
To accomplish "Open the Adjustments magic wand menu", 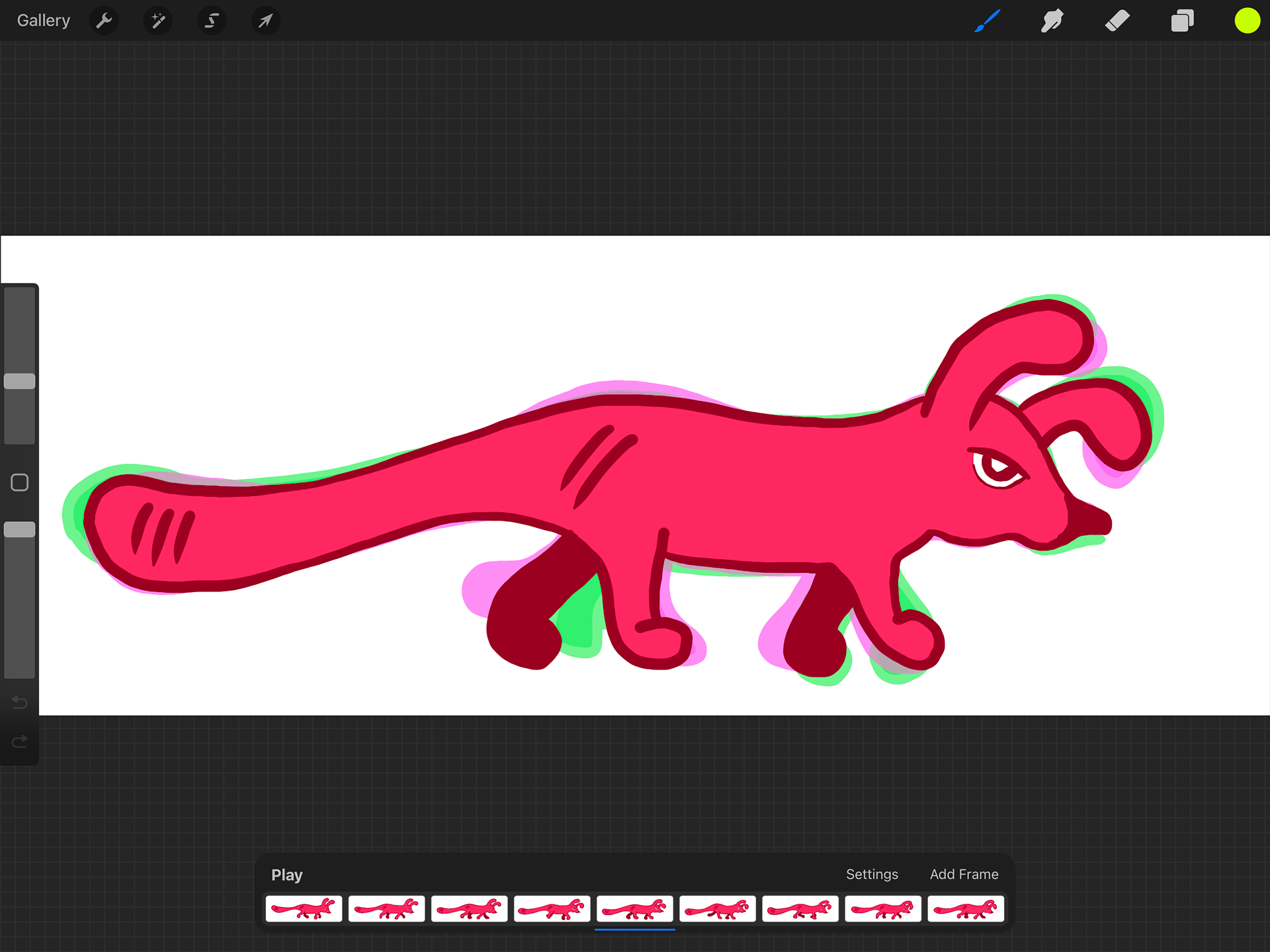I will tap(158, 21).
